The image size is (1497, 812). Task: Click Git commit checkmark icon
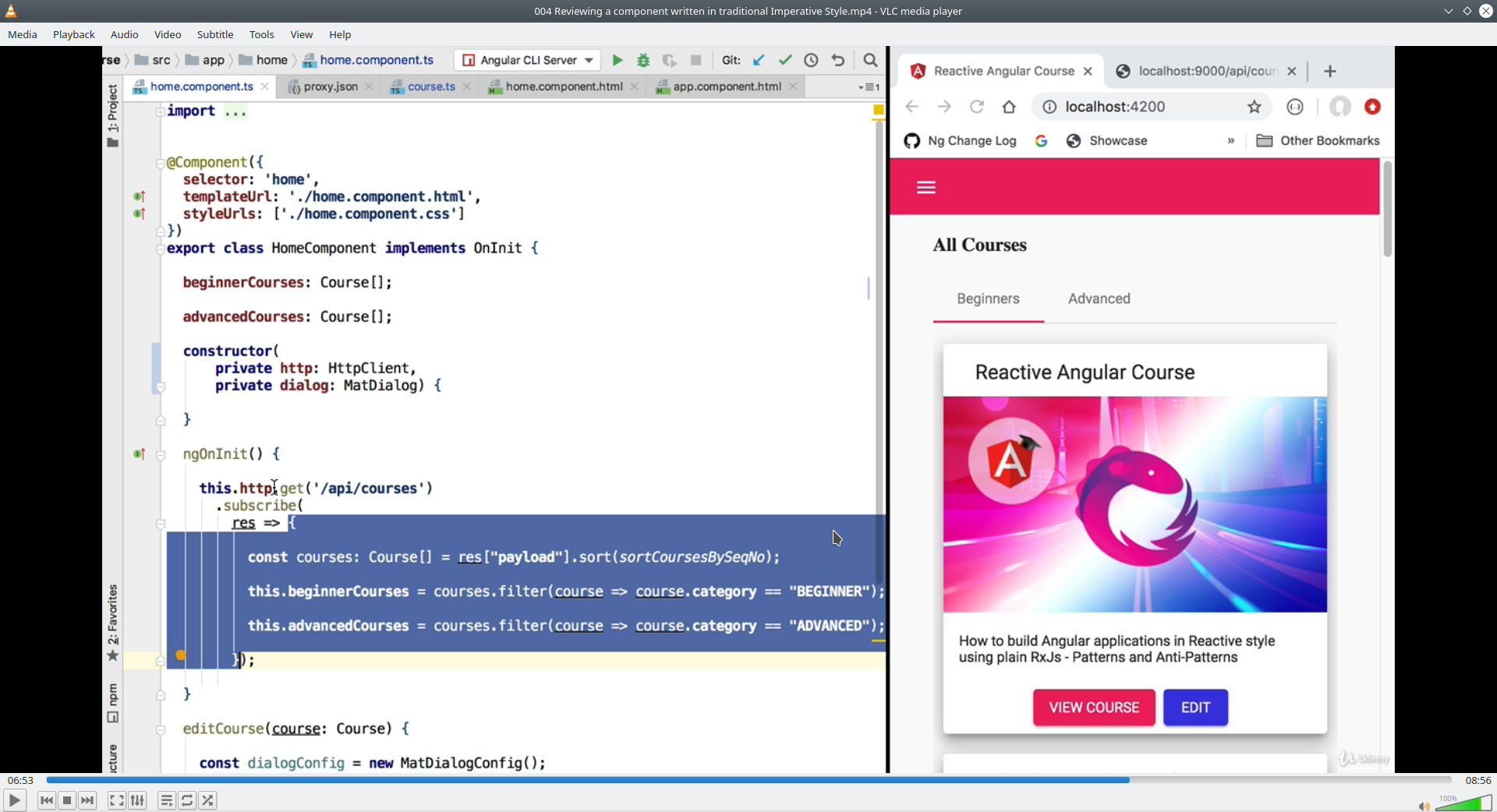785,60
